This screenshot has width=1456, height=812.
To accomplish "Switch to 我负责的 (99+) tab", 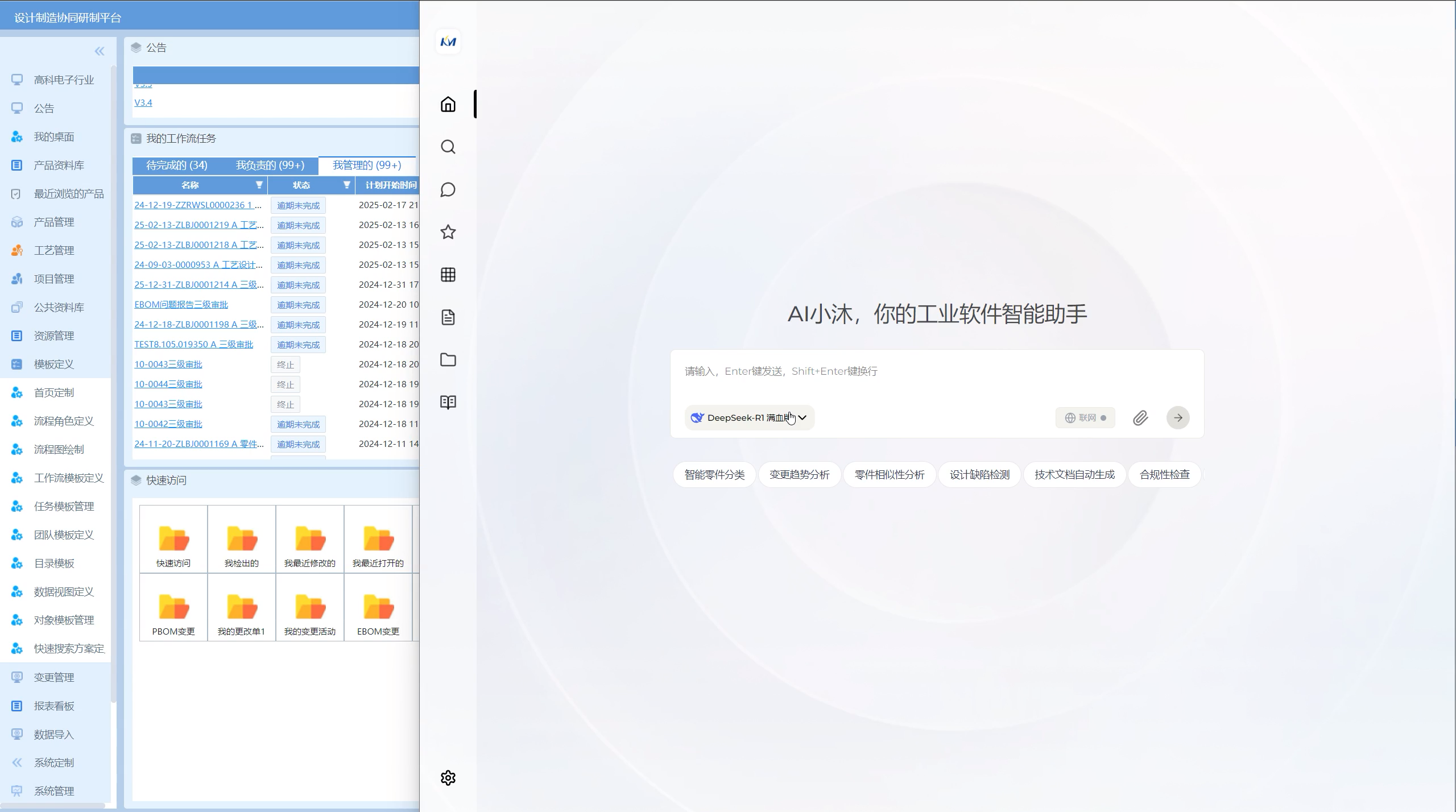I will click(x=270, y=165).
